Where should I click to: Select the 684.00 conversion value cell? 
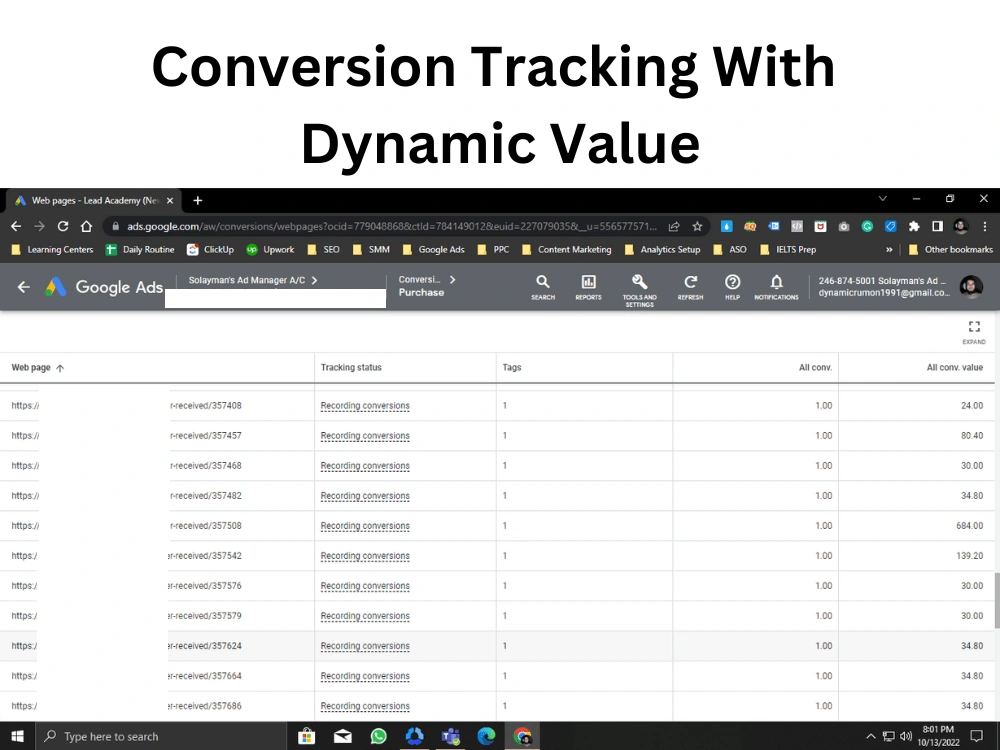(x=969, y=526)
